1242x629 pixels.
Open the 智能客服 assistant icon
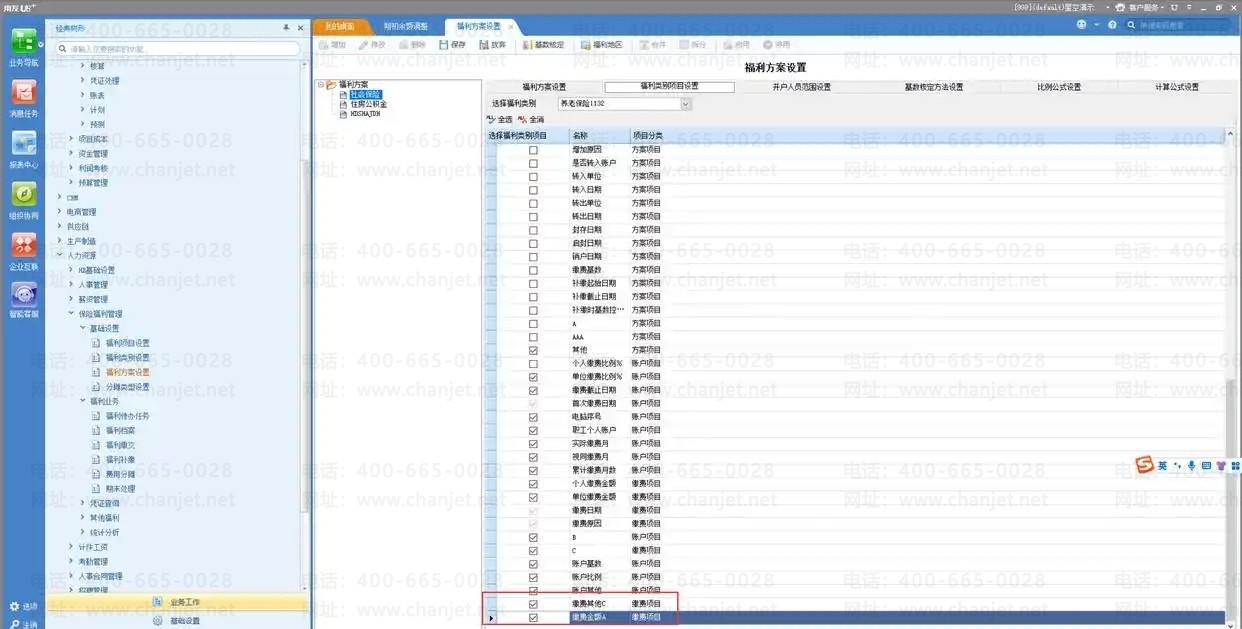(24, 296)
